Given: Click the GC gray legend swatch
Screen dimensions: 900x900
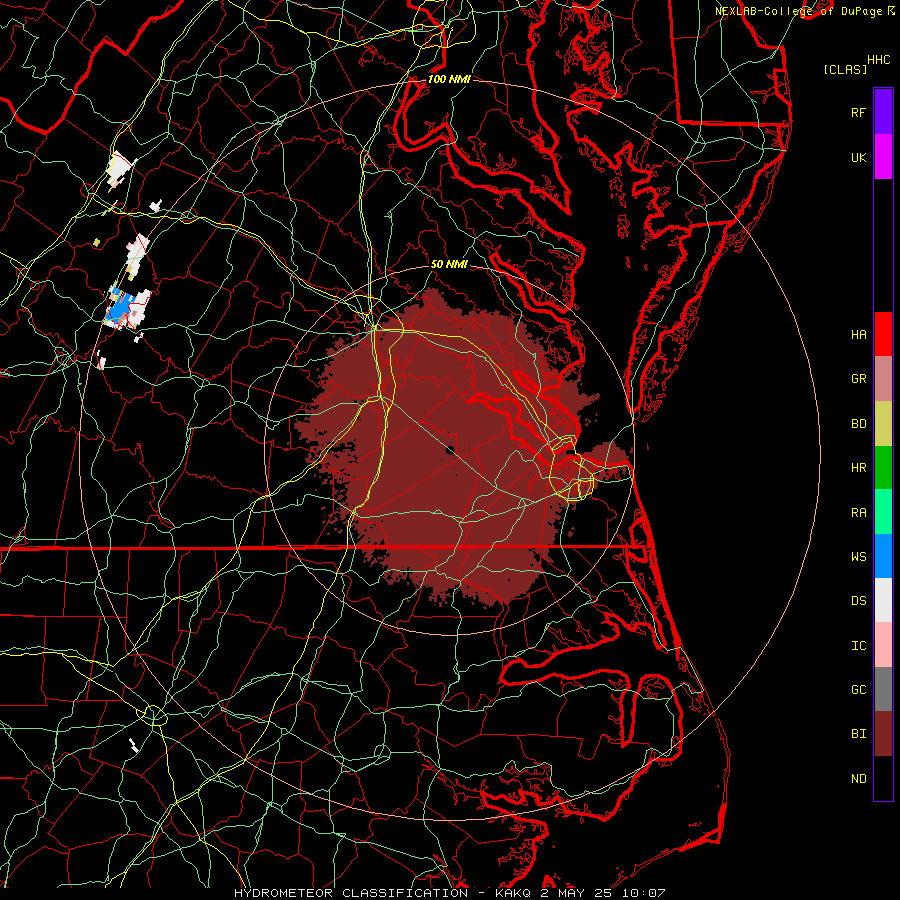Looking at the screenshot, I should pyautogui.click(x=883, y=689).
